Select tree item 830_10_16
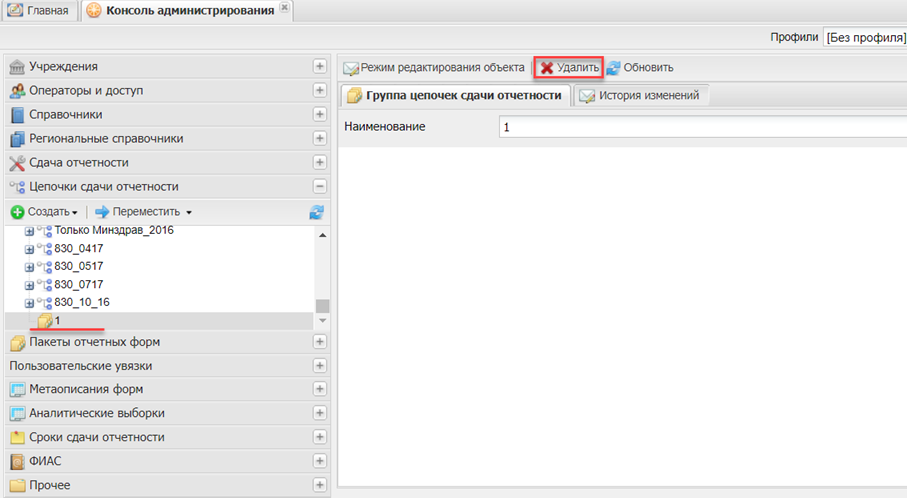This screenshot has width=907, height=498. [82, 302]
